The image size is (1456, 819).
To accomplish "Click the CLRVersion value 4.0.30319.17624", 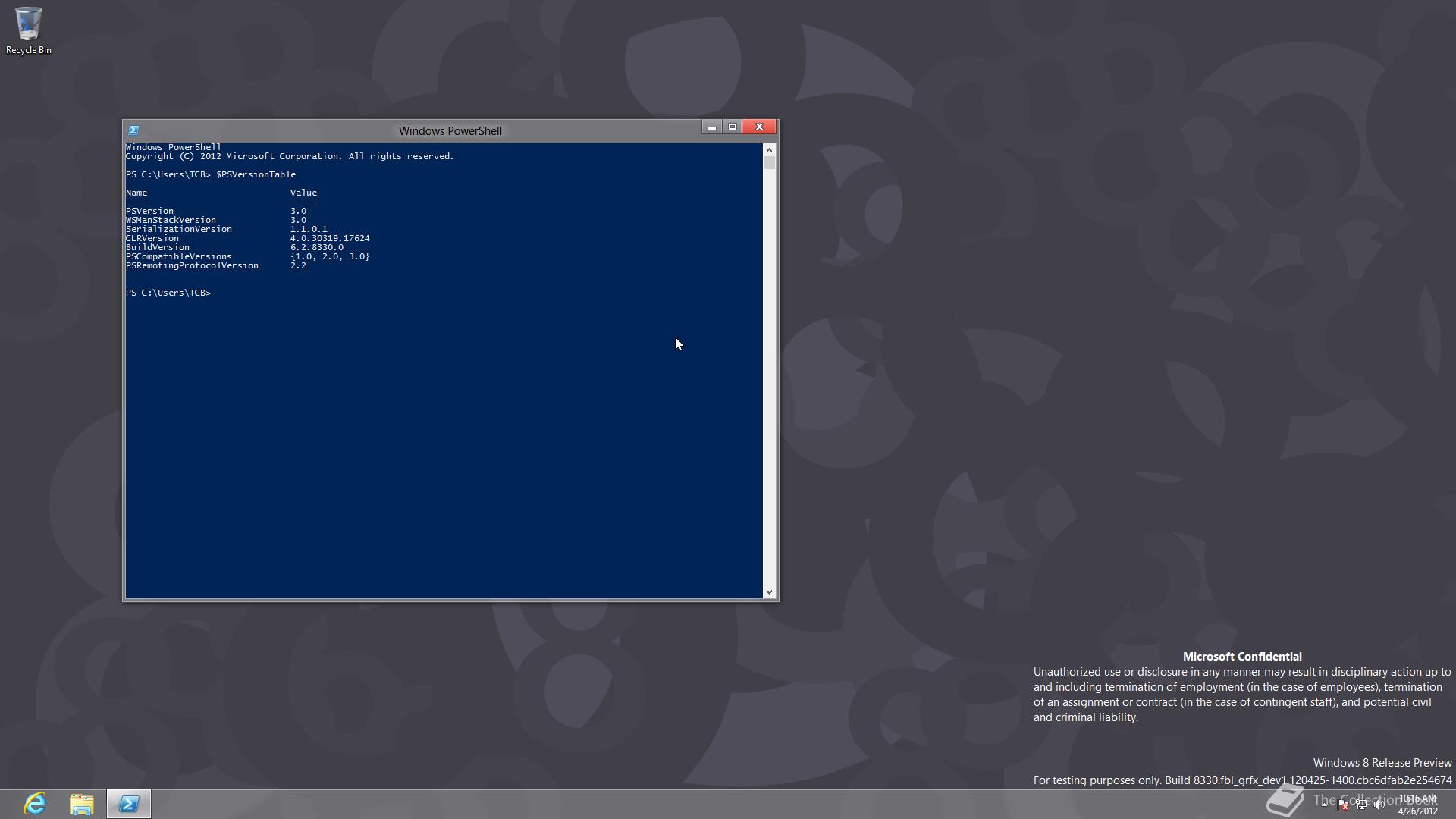I will (x=330, y=238).
